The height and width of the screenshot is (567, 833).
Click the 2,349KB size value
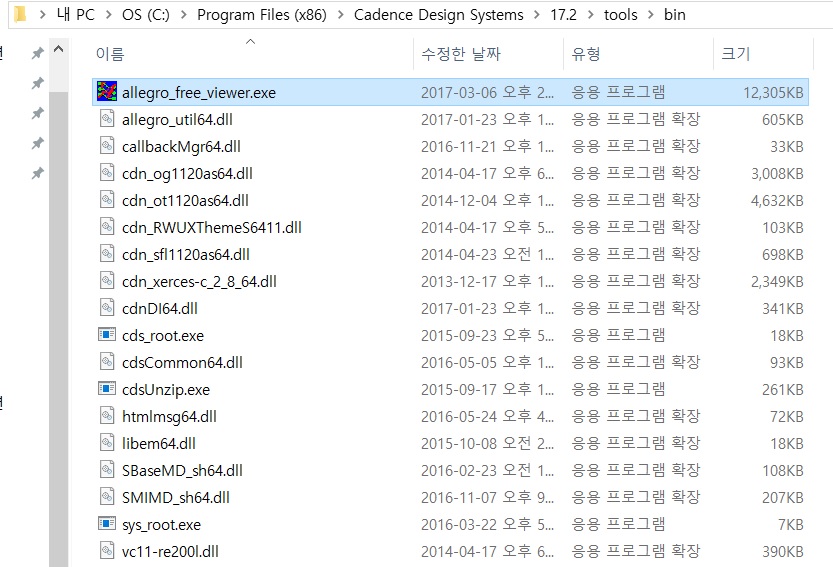777,282
